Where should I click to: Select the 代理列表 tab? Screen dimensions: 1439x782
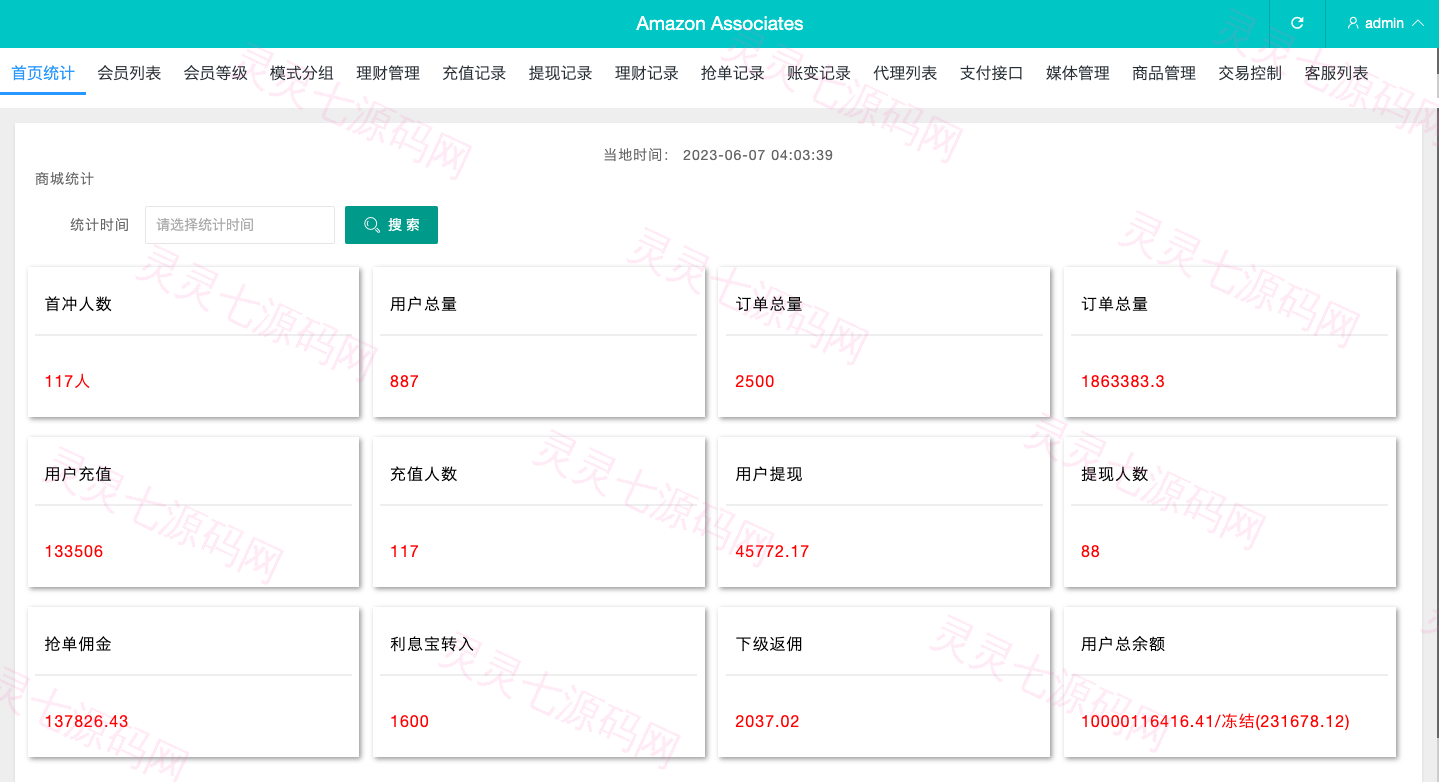click(905, 73)
